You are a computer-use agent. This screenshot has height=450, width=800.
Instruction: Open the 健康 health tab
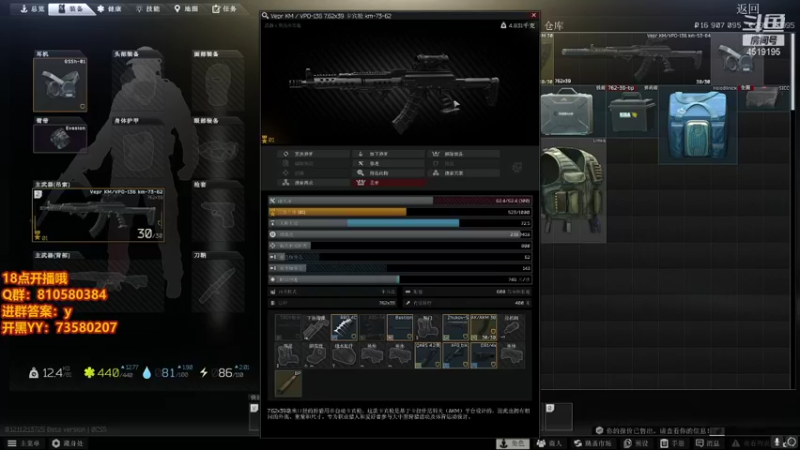[110, 9]
